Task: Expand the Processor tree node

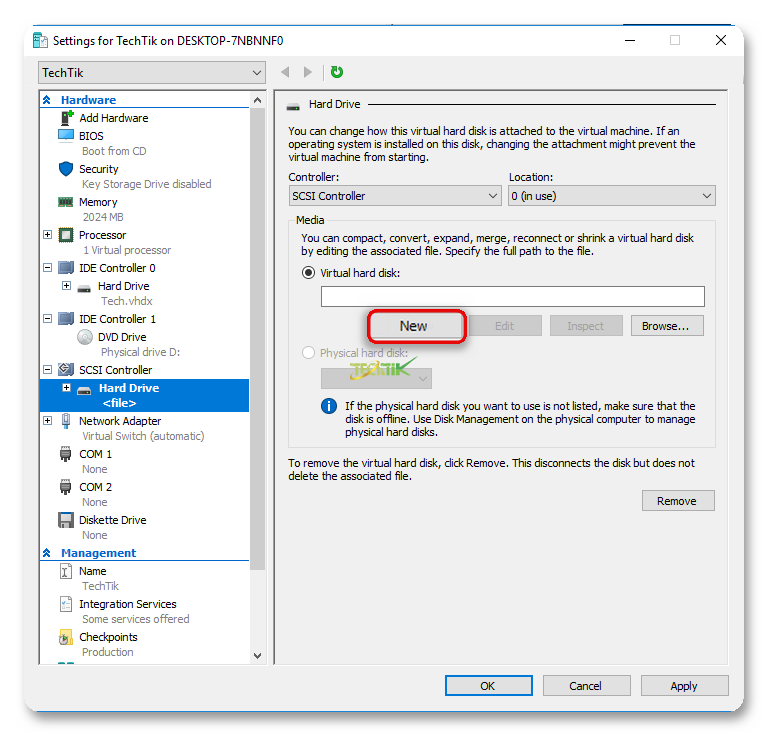Action: click(47, 235)
